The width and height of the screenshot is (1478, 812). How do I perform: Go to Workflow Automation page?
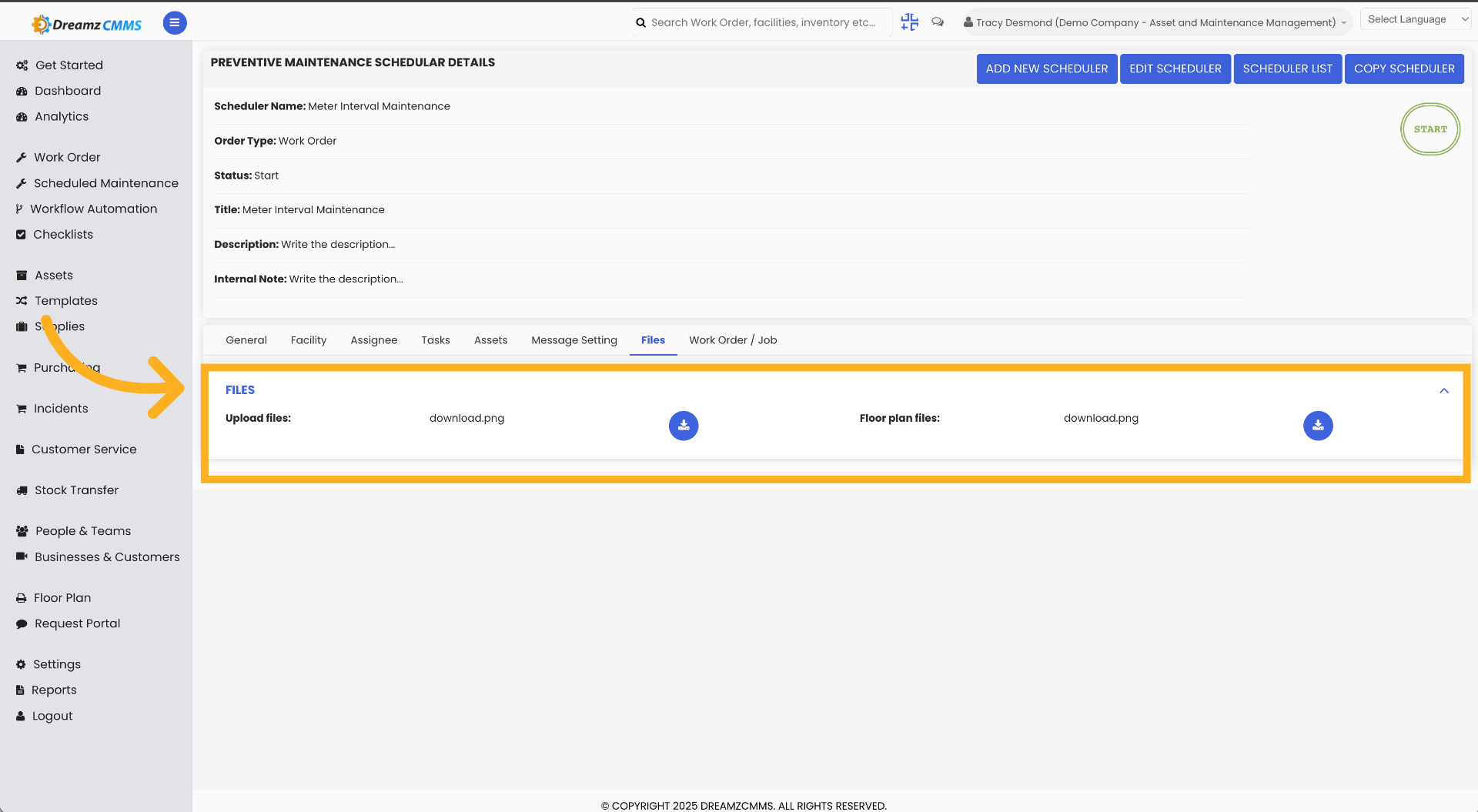(x=94, y=209)
